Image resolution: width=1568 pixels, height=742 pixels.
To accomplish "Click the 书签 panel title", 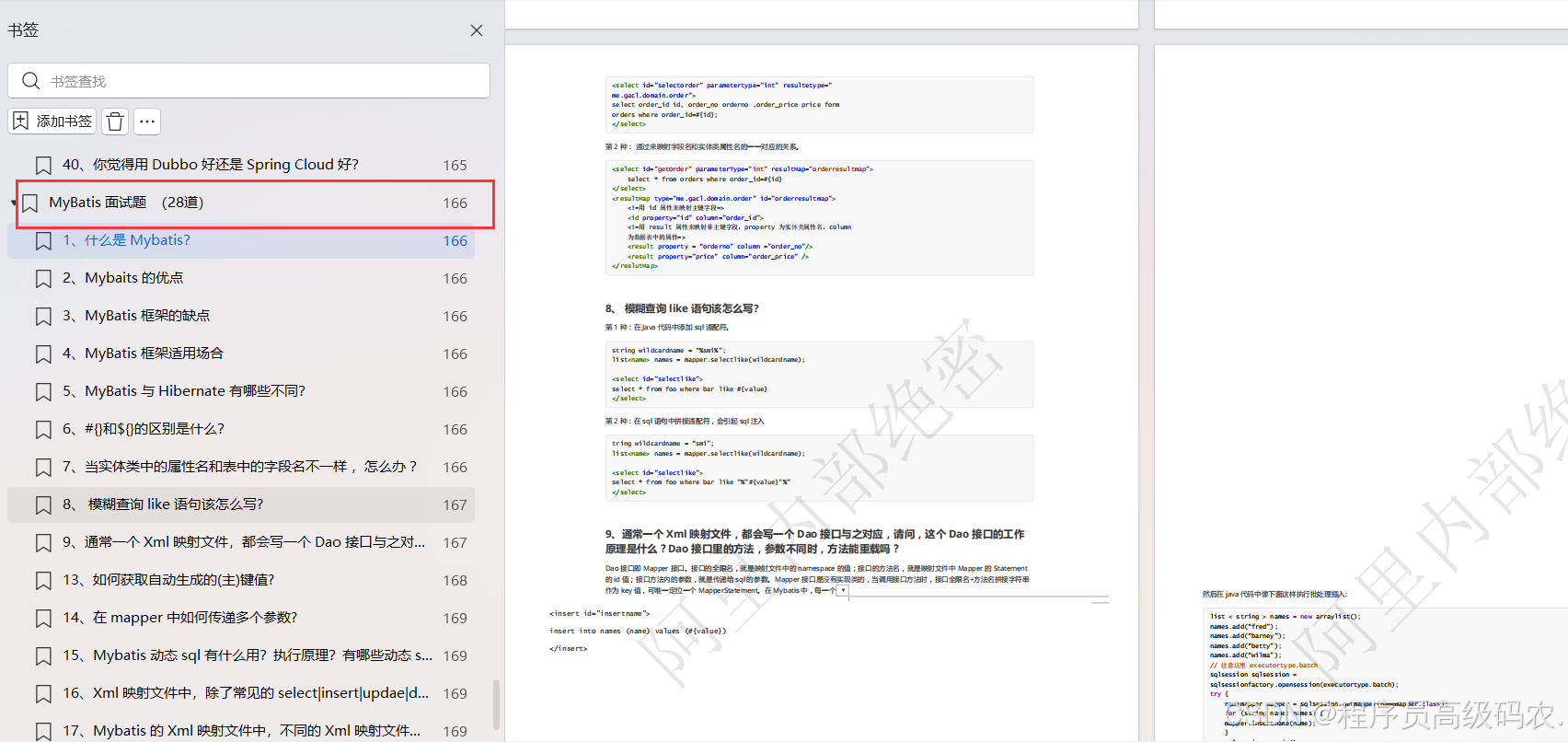I will 23,29.
